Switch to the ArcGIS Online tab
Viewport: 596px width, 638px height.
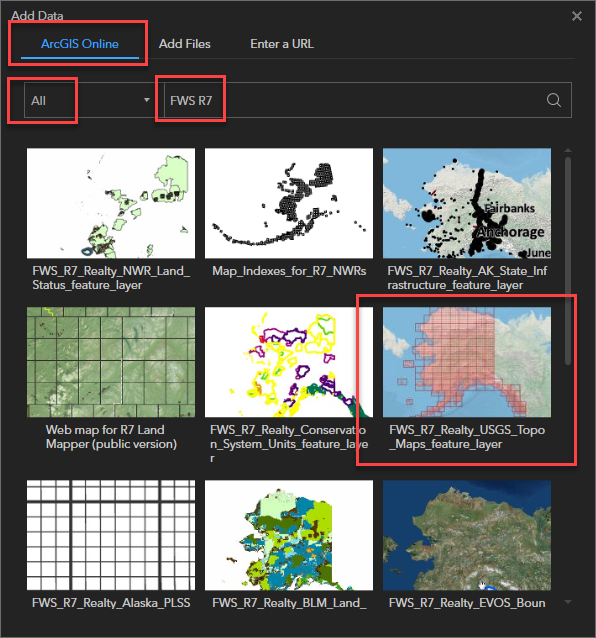80,44
